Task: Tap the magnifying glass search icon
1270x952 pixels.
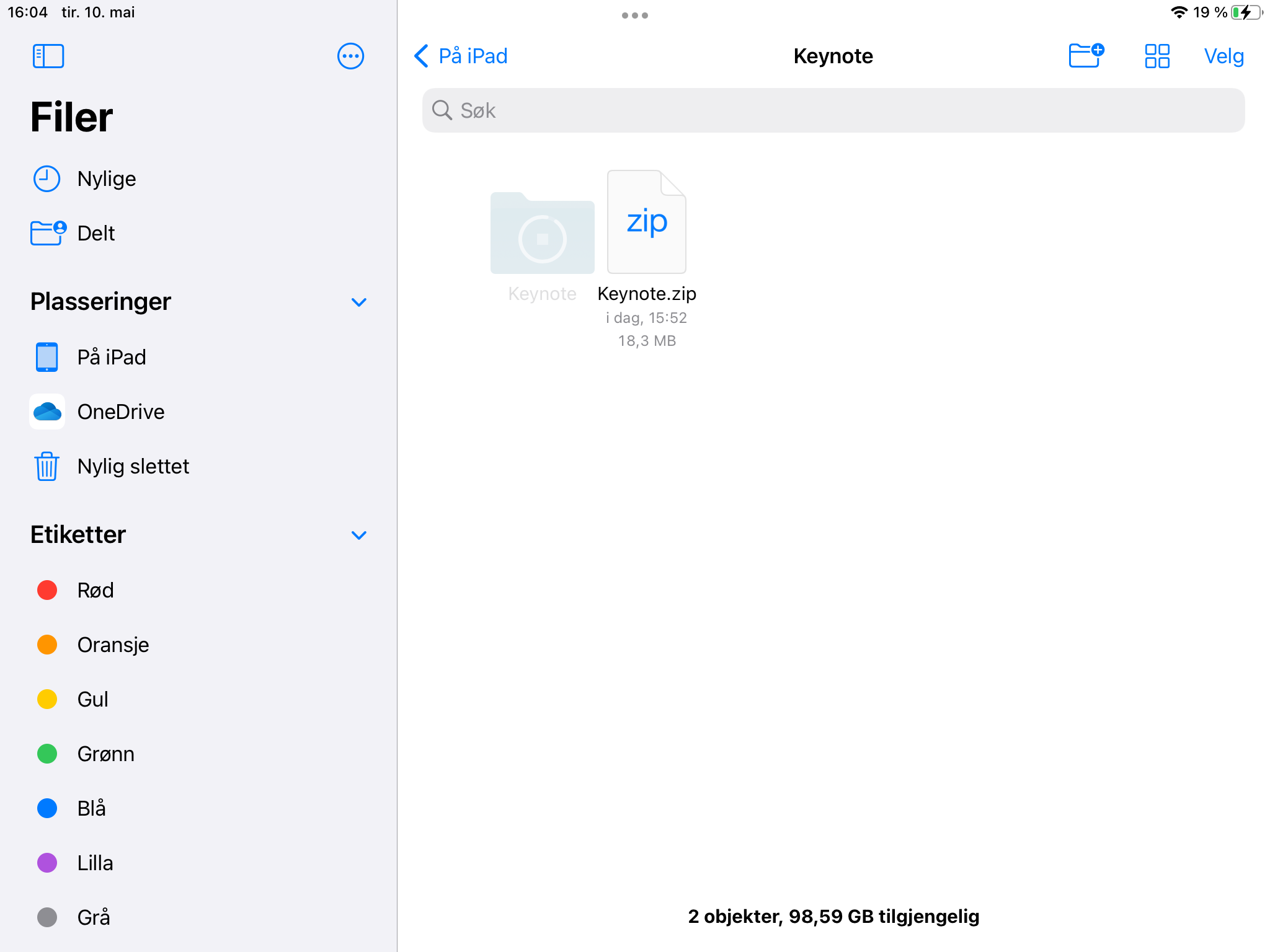Action: (442, 110)
